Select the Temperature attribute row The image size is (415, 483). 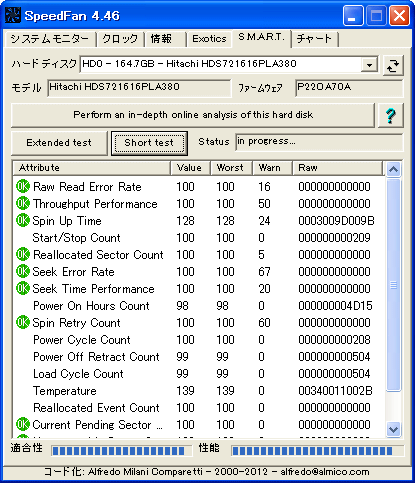pos(199,391)
